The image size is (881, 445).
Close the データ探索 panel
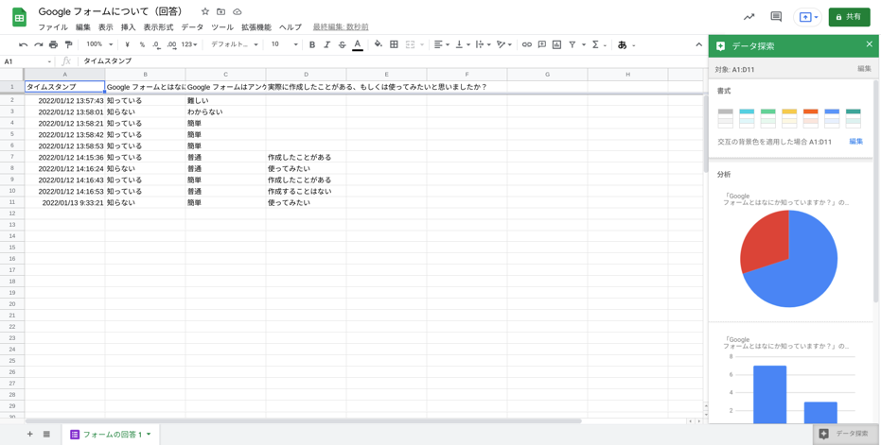click(x=869, y=44)
